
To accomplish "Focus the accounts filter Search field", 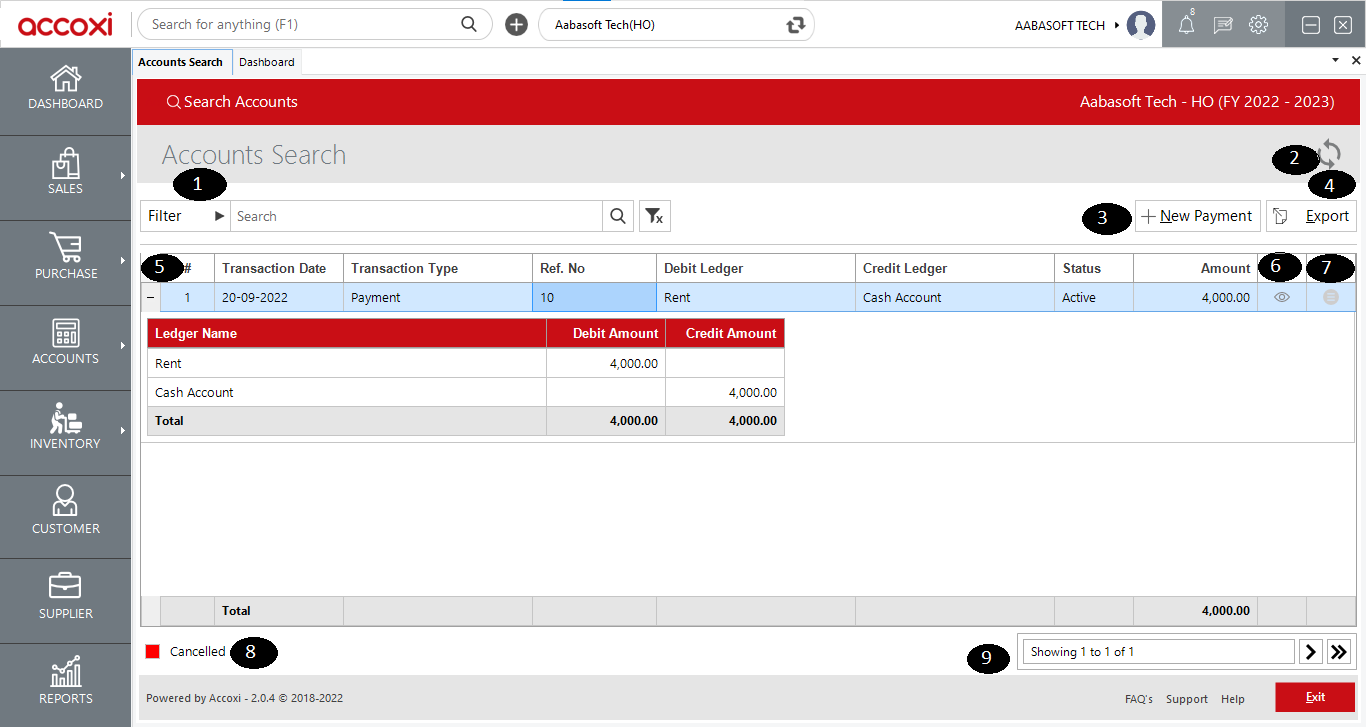I will [x=416, y=216].
